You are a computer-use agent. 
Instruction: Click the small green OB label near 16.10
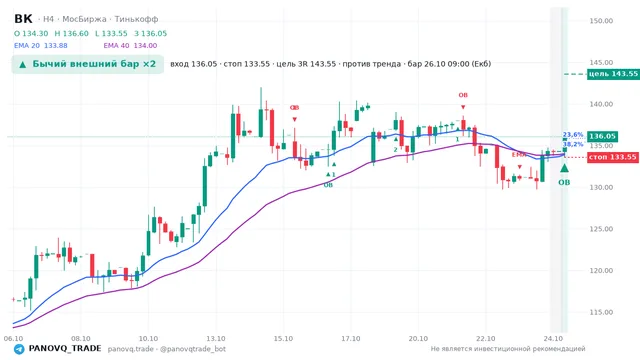tap(328, 185)
